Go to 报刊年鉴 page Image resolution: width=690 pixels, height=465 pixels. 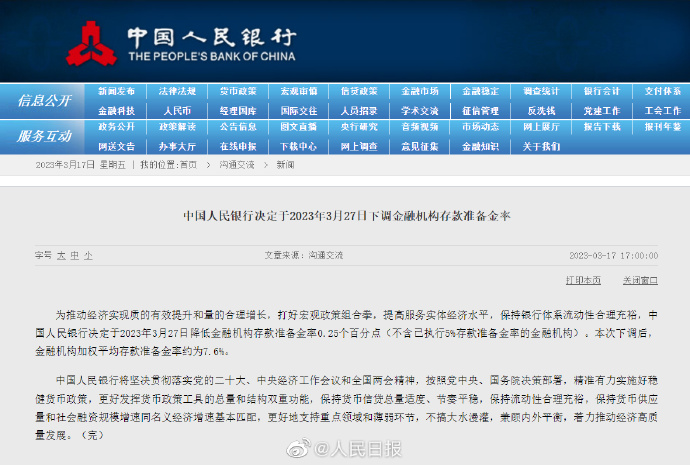663,127
